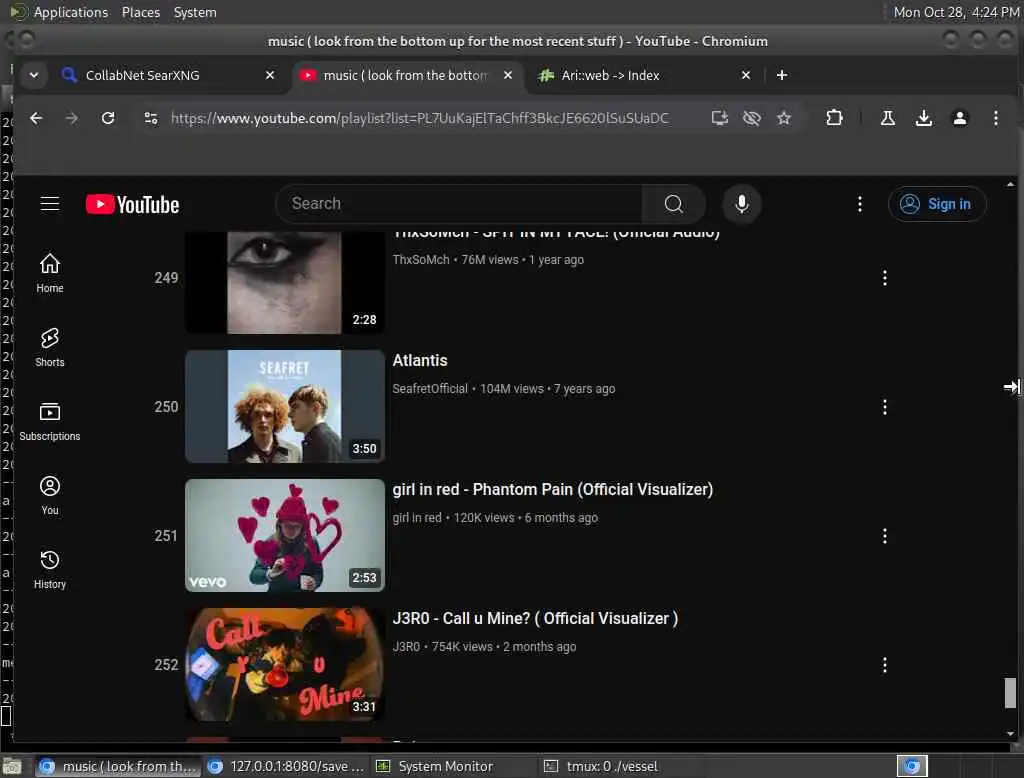Go forward in browser

coord(72,118)
